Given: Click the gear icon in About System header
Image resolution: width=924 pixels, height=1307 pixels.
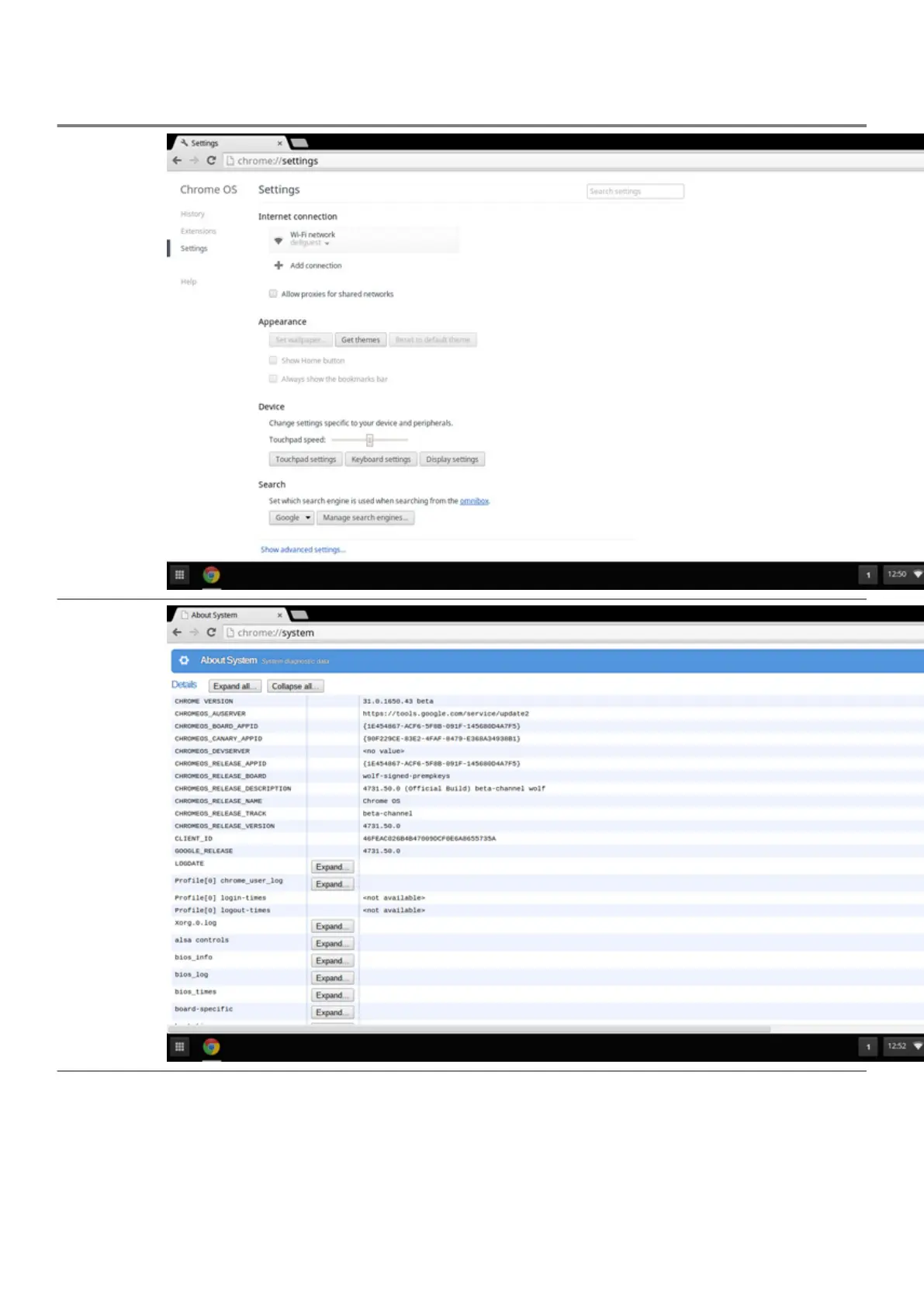Looking at the screenshot, I should tap(184, 660).
